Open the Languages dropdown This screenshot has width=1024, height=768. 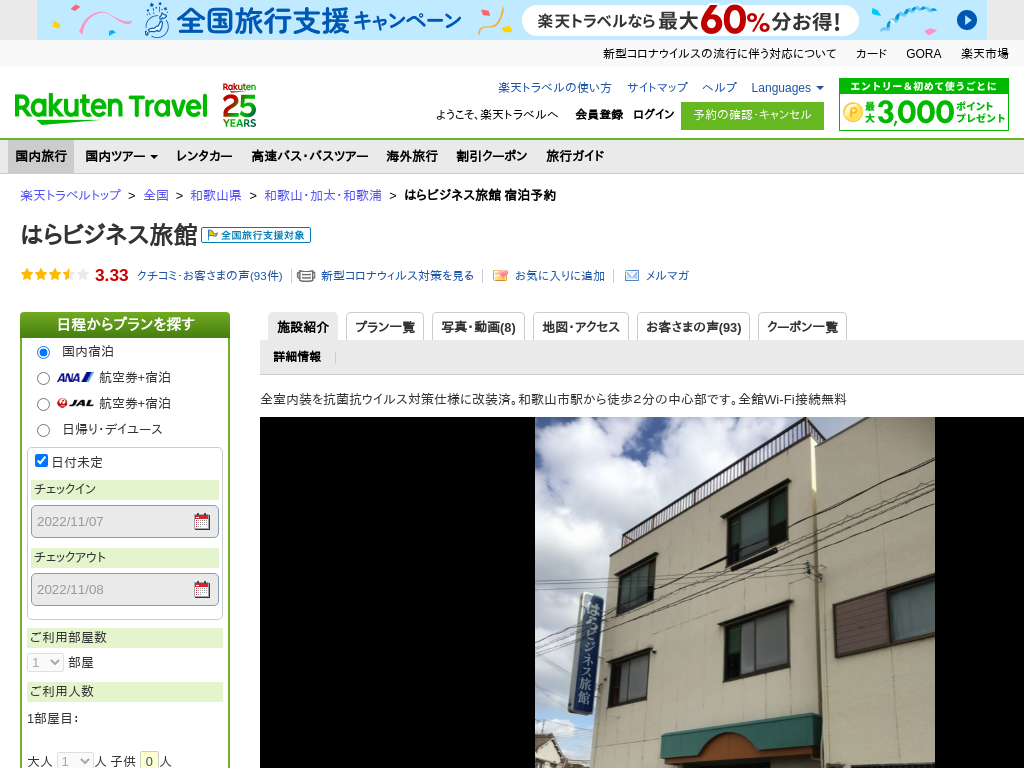787,88
